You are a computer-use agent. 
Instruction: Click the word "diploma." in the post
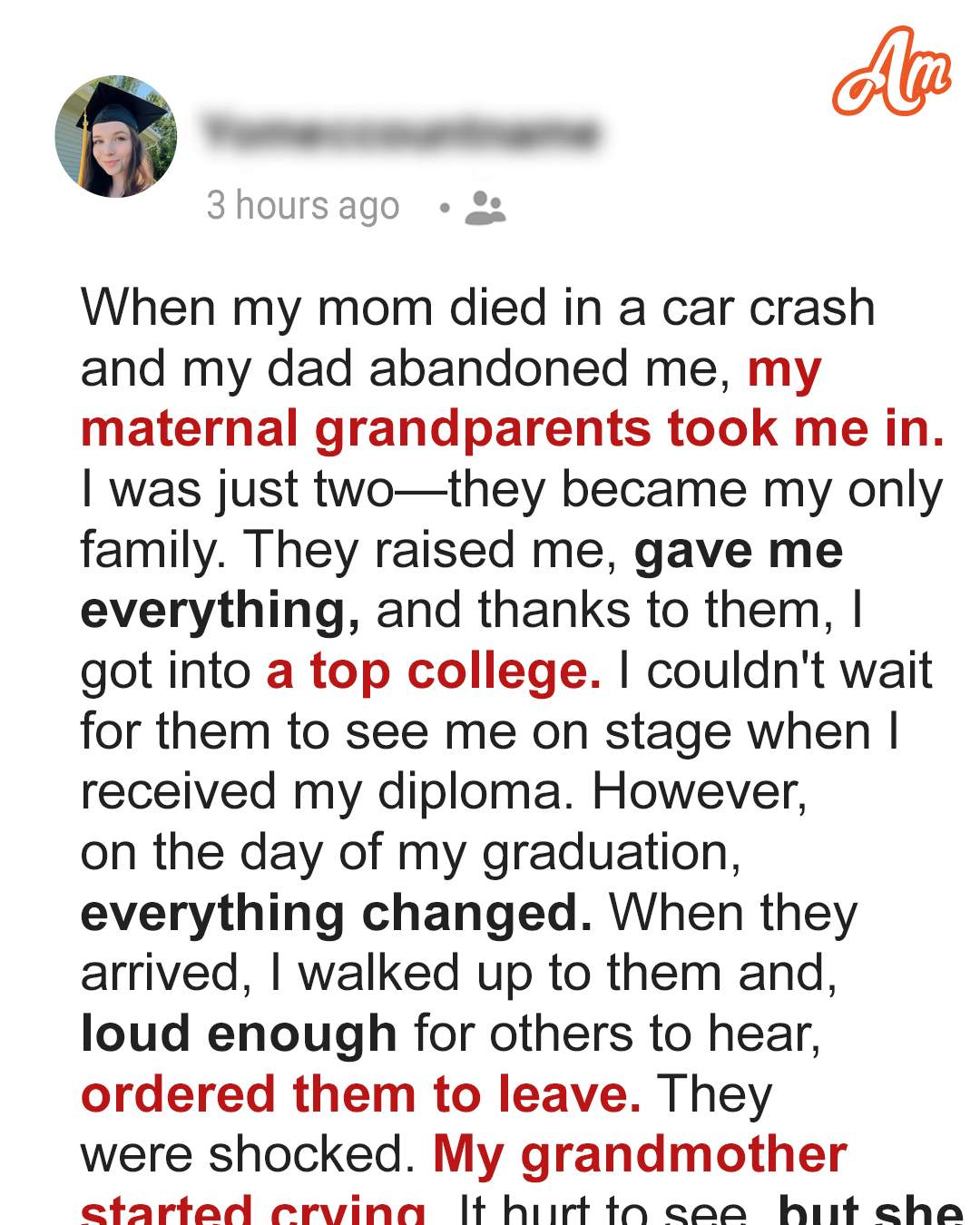coord(475,792)
